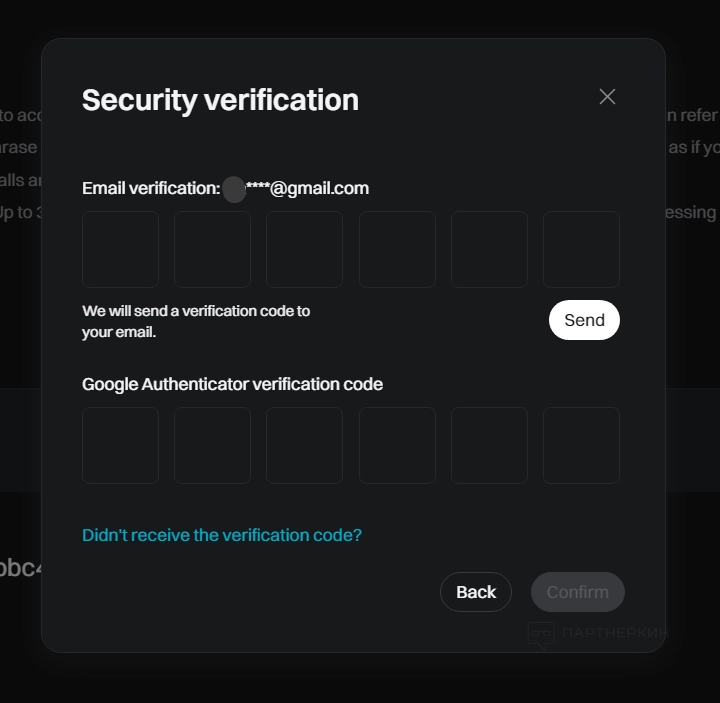Click sixth email verification digit box
Image resolution: width=720 pixels, height=703 pixels.
click(581, 249)
